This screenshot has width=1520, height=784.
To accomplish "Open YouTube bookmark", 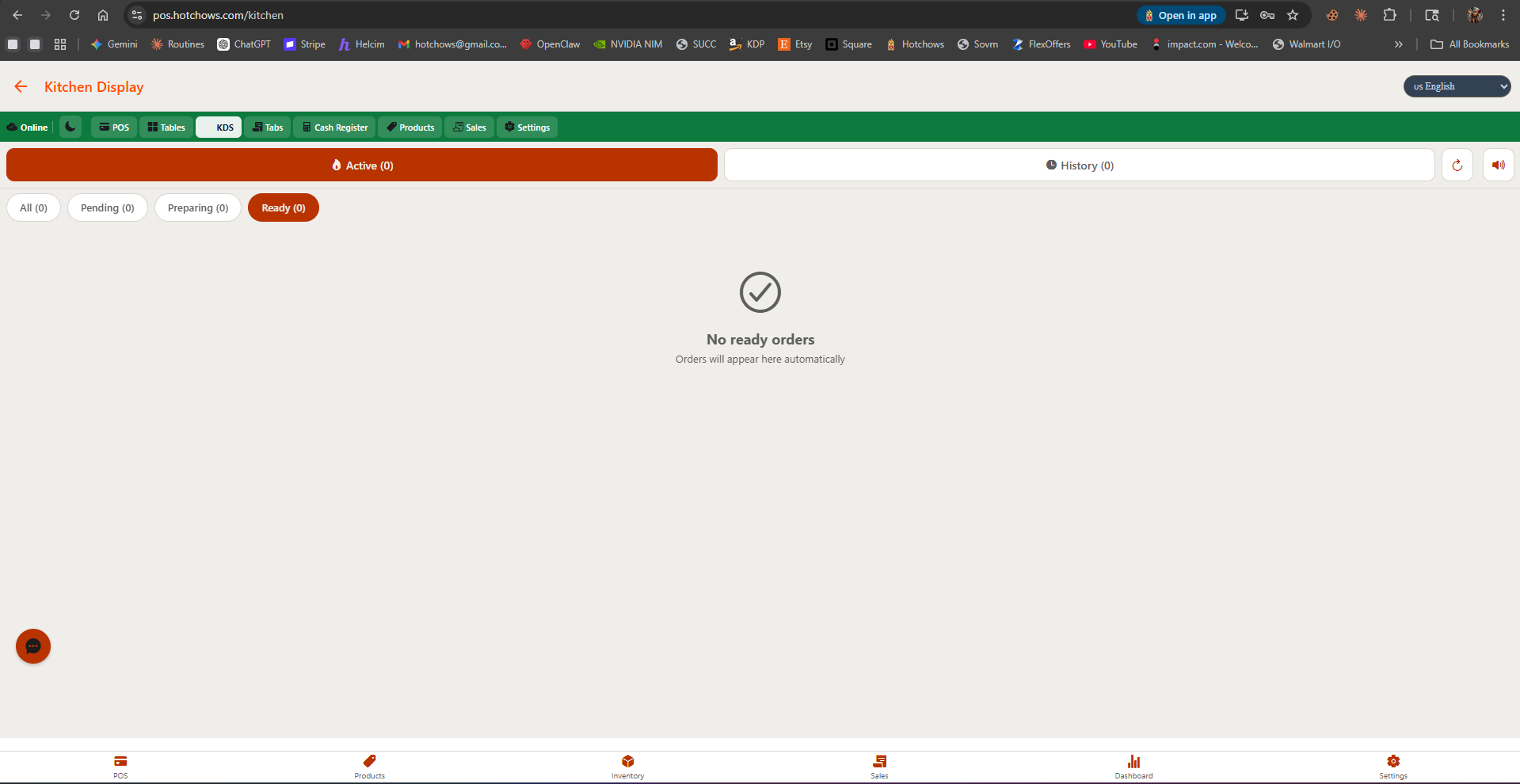I will pos(1110,44).
